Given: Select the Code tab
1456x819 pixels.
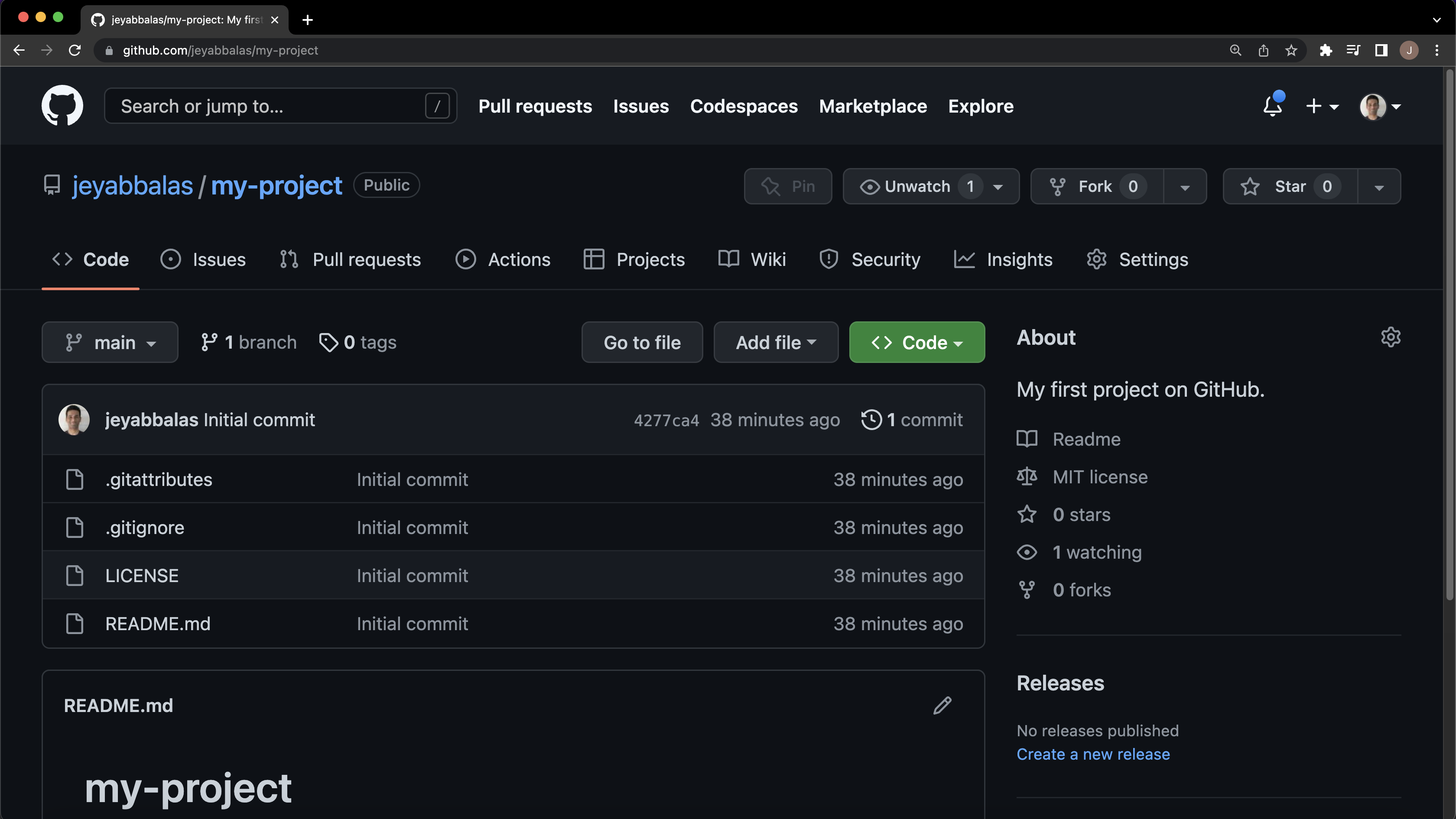Looking at the screenshot, I should pos(91,259).
